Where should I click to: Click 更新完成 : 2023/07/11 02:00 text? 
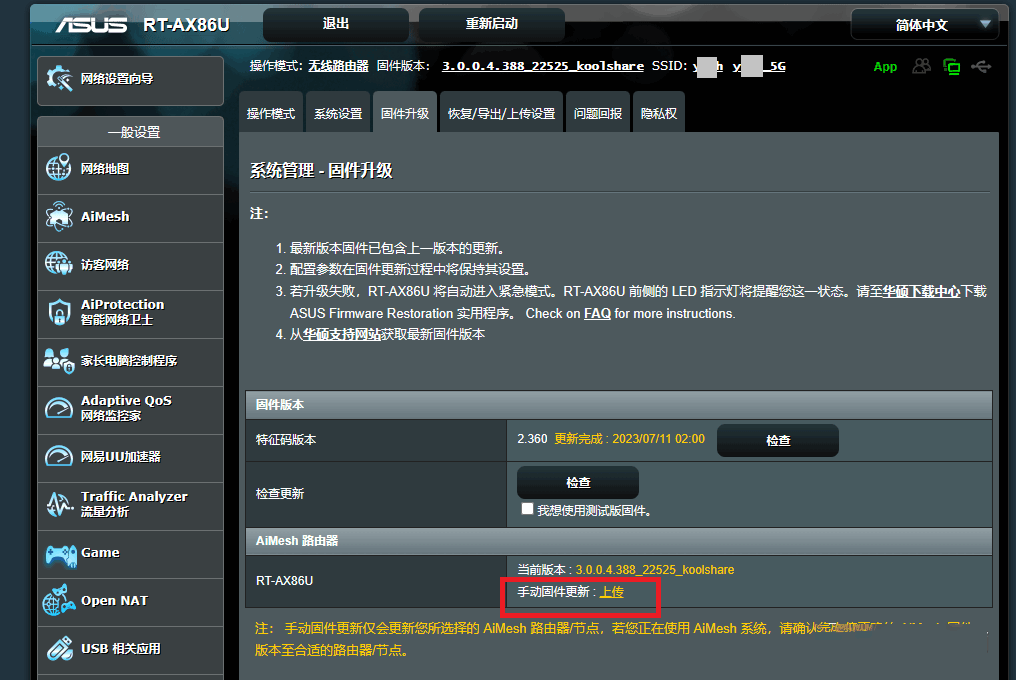(629, 439)
